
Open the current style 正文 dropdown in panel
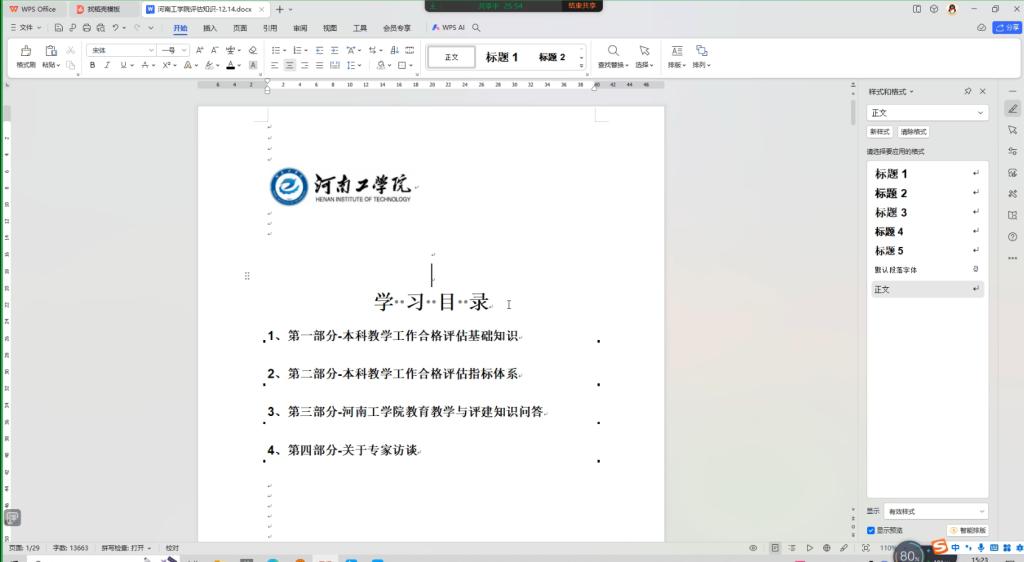pos(927,113)
